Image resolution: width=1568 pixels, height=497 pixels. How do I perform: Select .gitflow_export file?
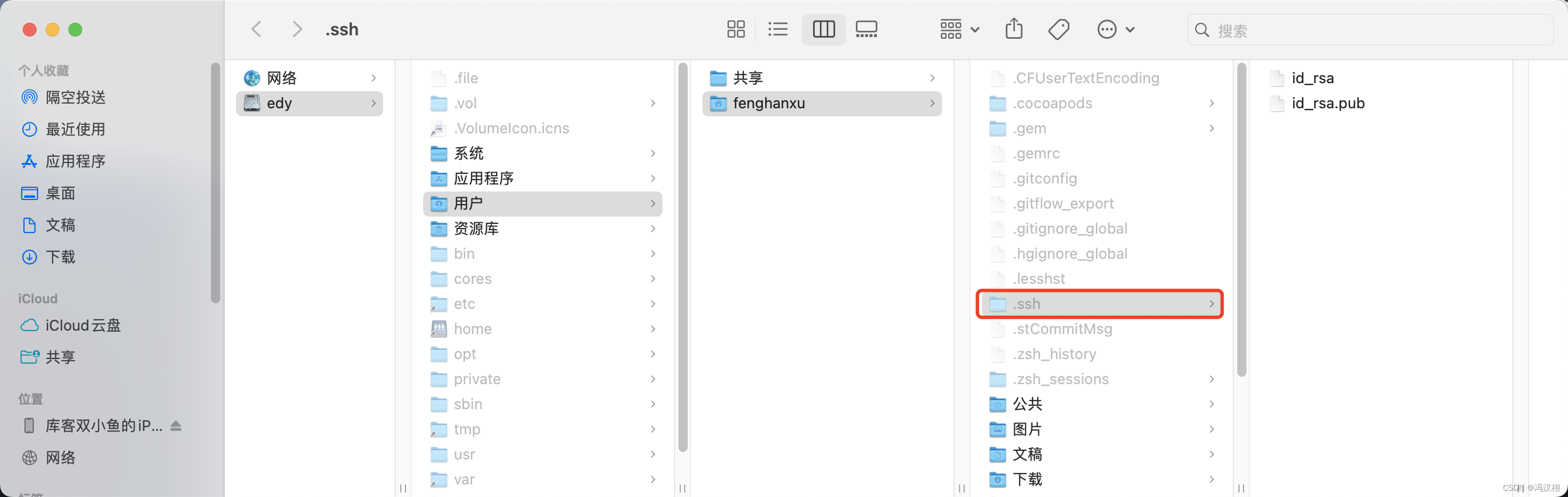pyautogui.click(x=1101, y=204)
